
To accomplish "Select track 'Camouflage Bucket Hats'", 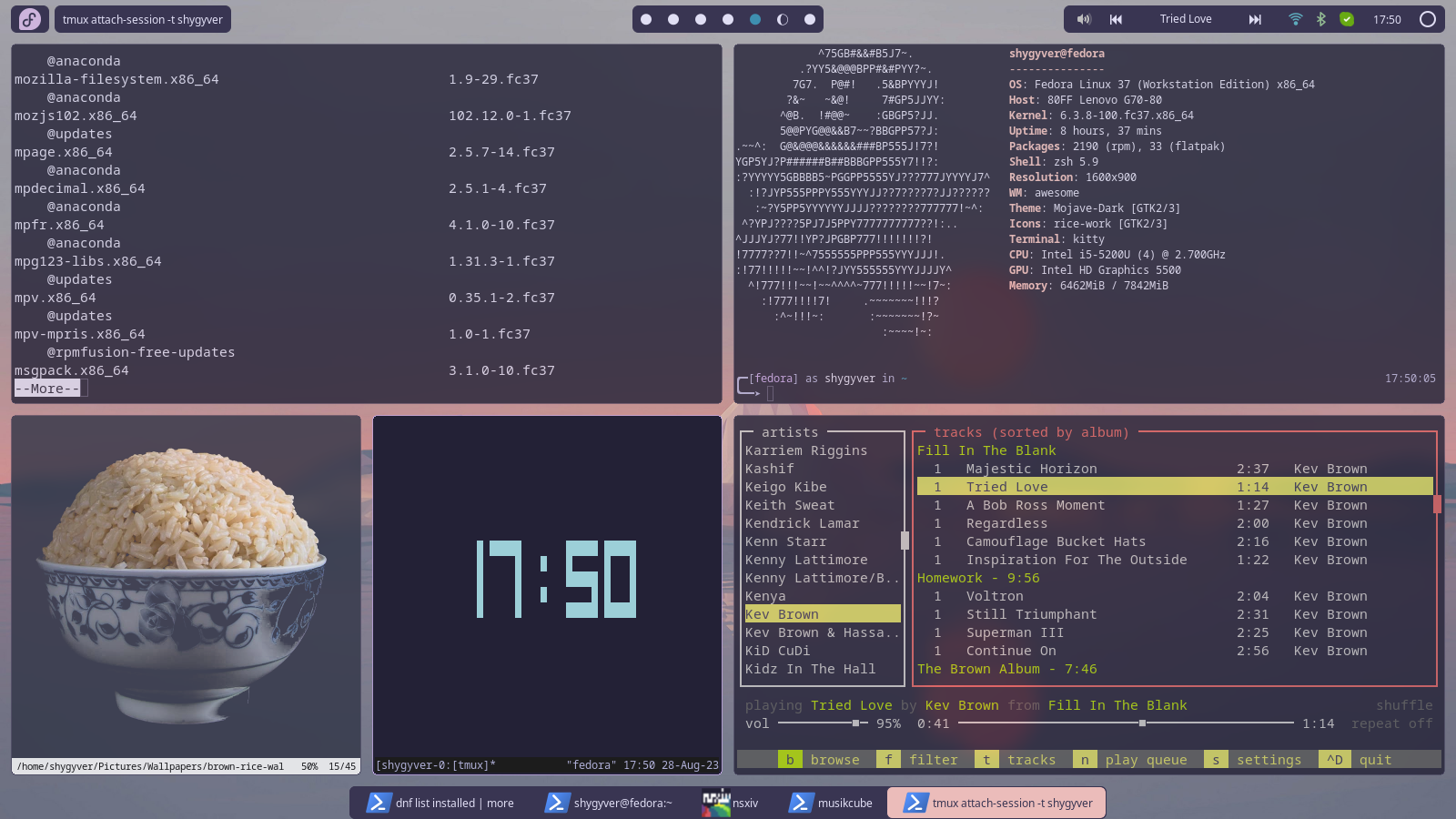I will 1175,541.
